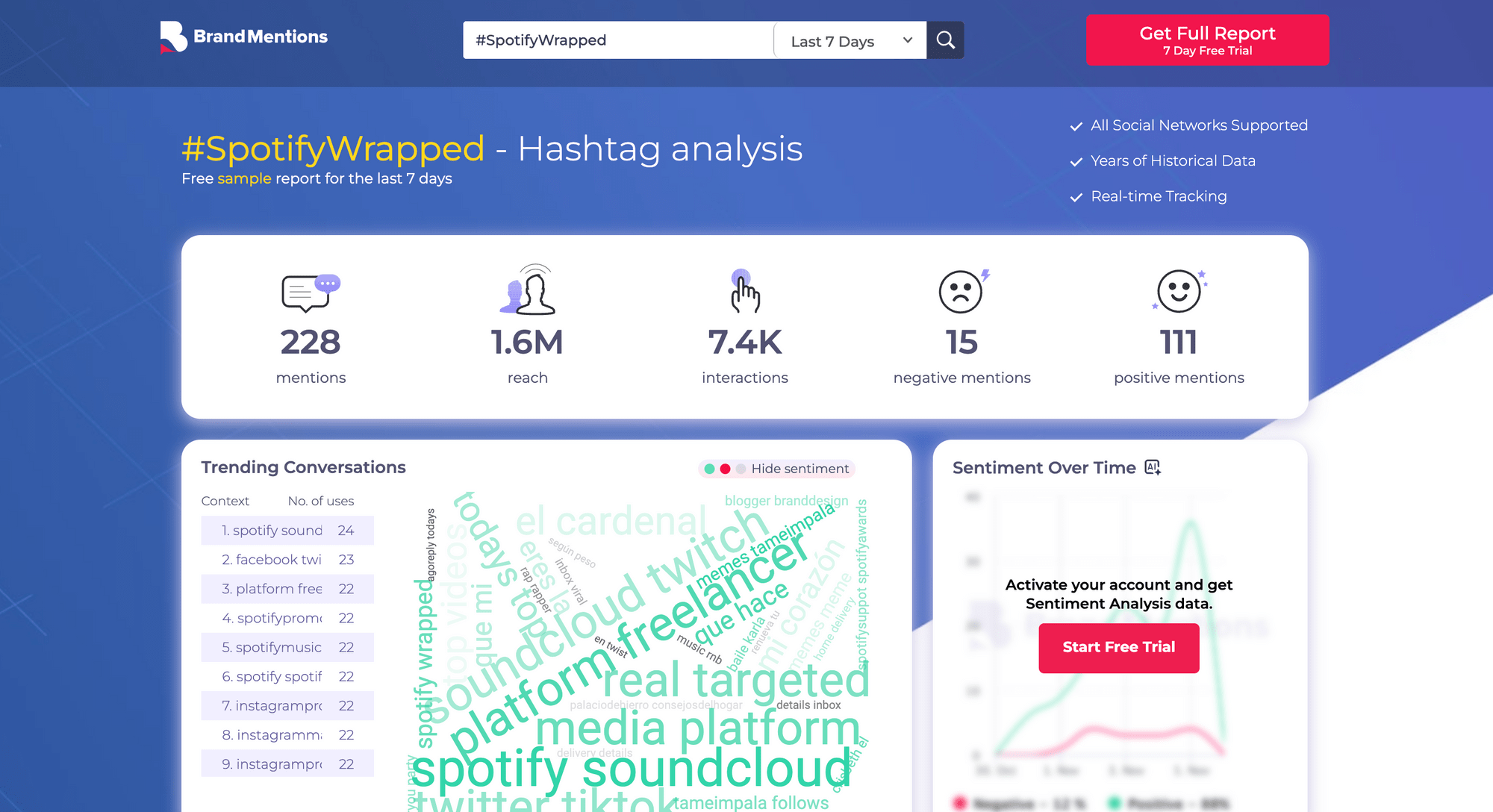
Task: Click Get Full Report button
Action: click(1207, 40)
